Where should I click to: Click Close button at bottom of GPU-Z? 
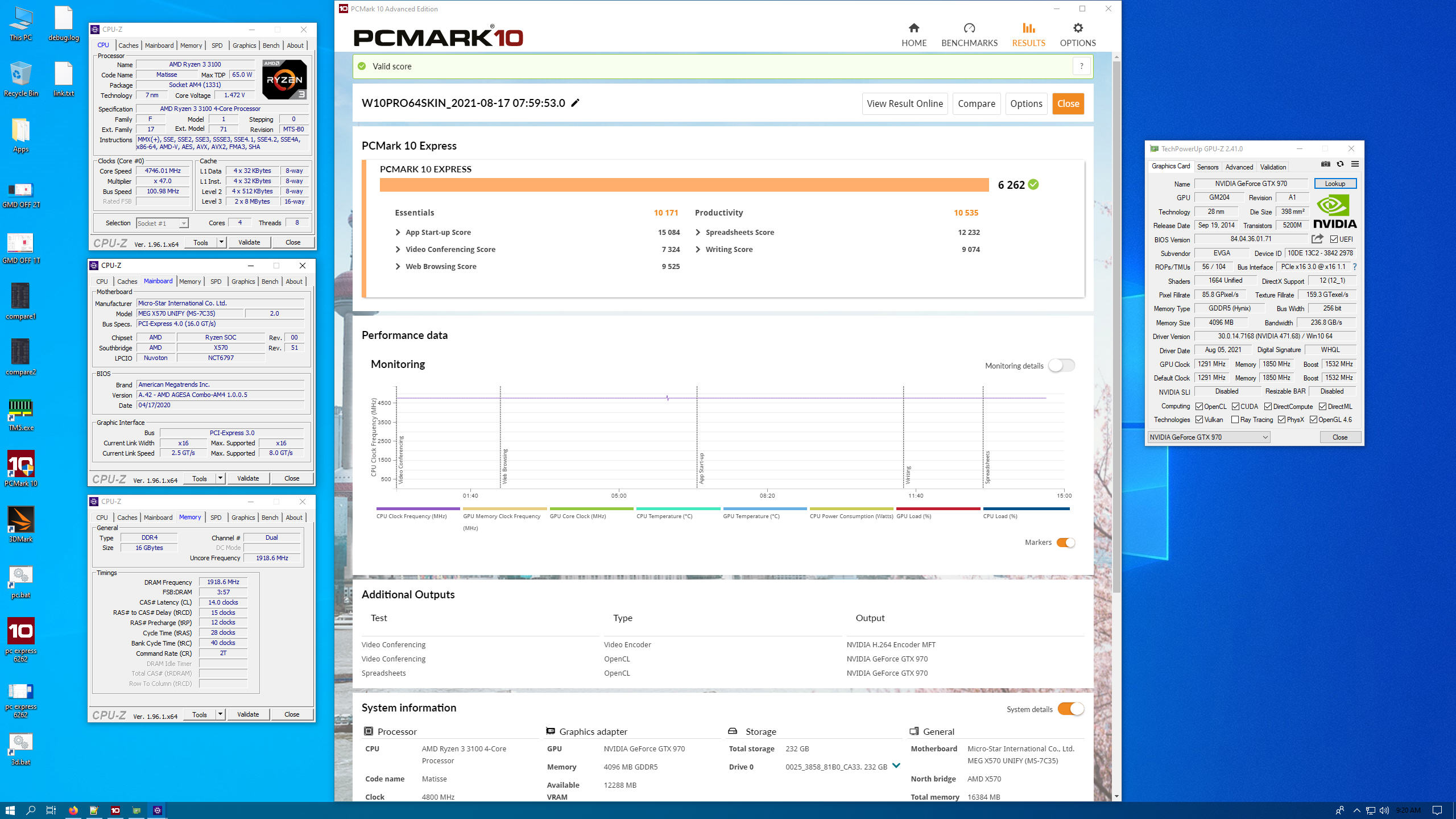click(1339, 437)
